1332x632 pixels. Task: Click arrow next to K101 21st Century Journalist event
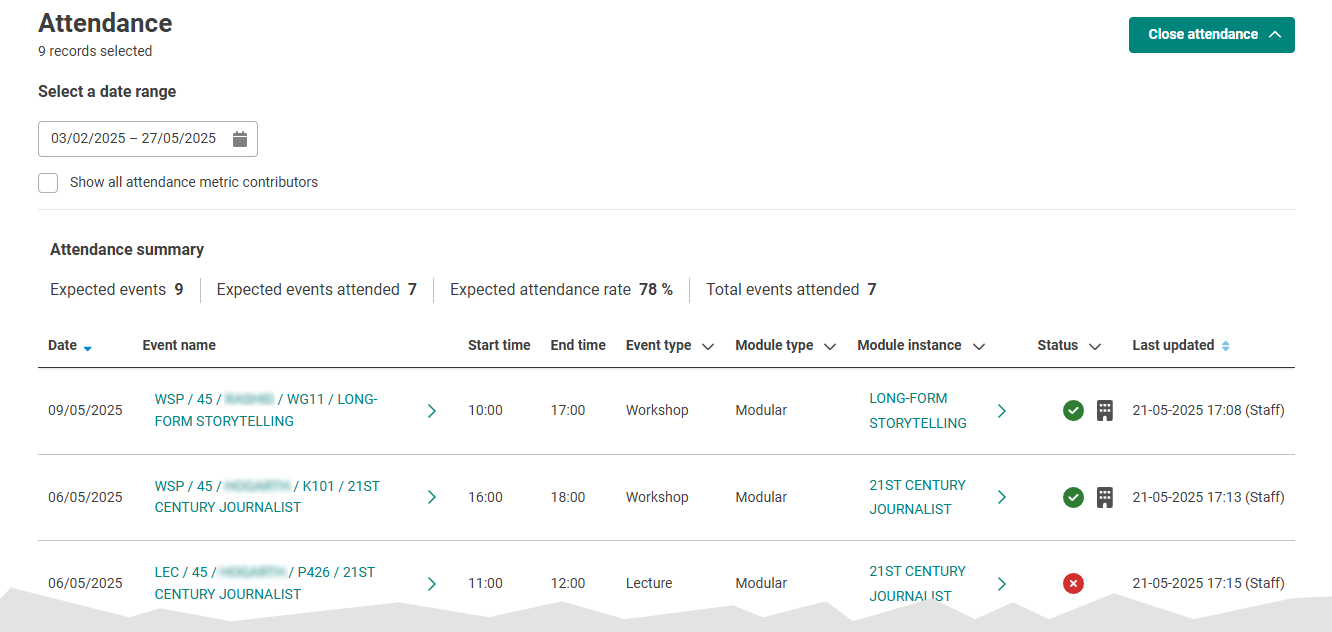(x=431, y=497)
